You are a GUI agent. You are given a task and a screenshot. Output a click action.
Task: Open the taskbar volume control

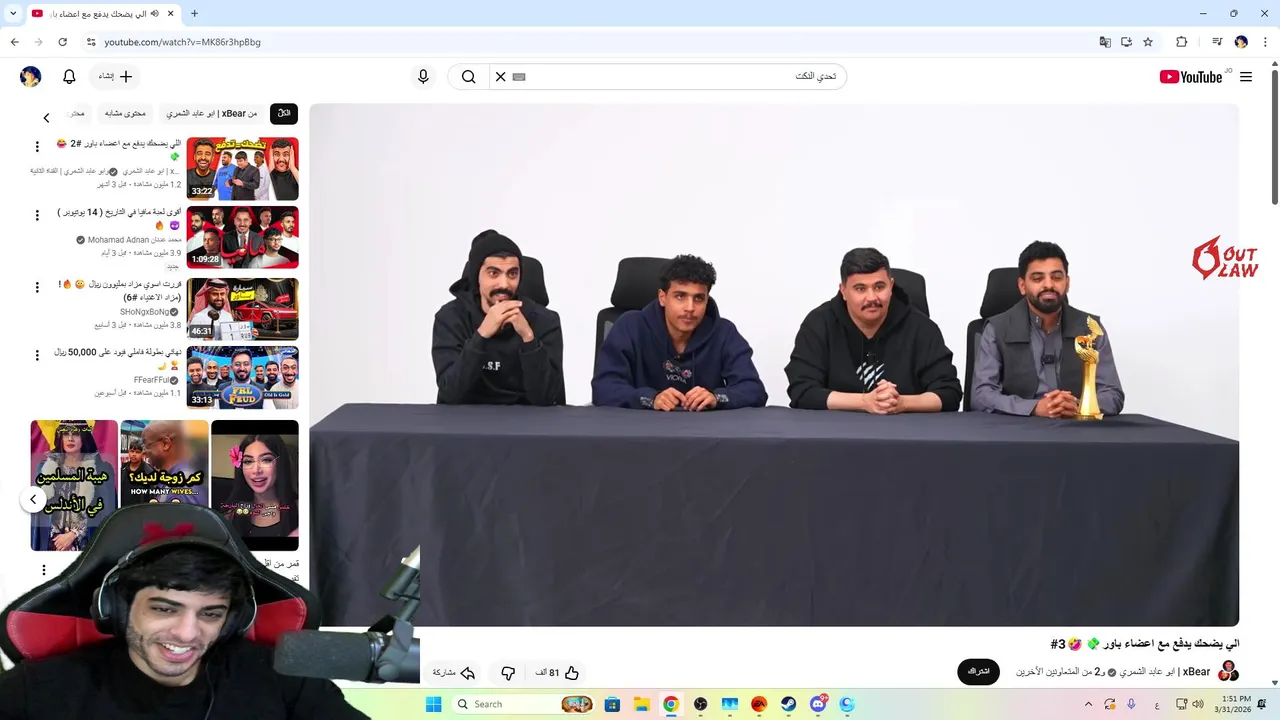click(x=1198, y=704)
